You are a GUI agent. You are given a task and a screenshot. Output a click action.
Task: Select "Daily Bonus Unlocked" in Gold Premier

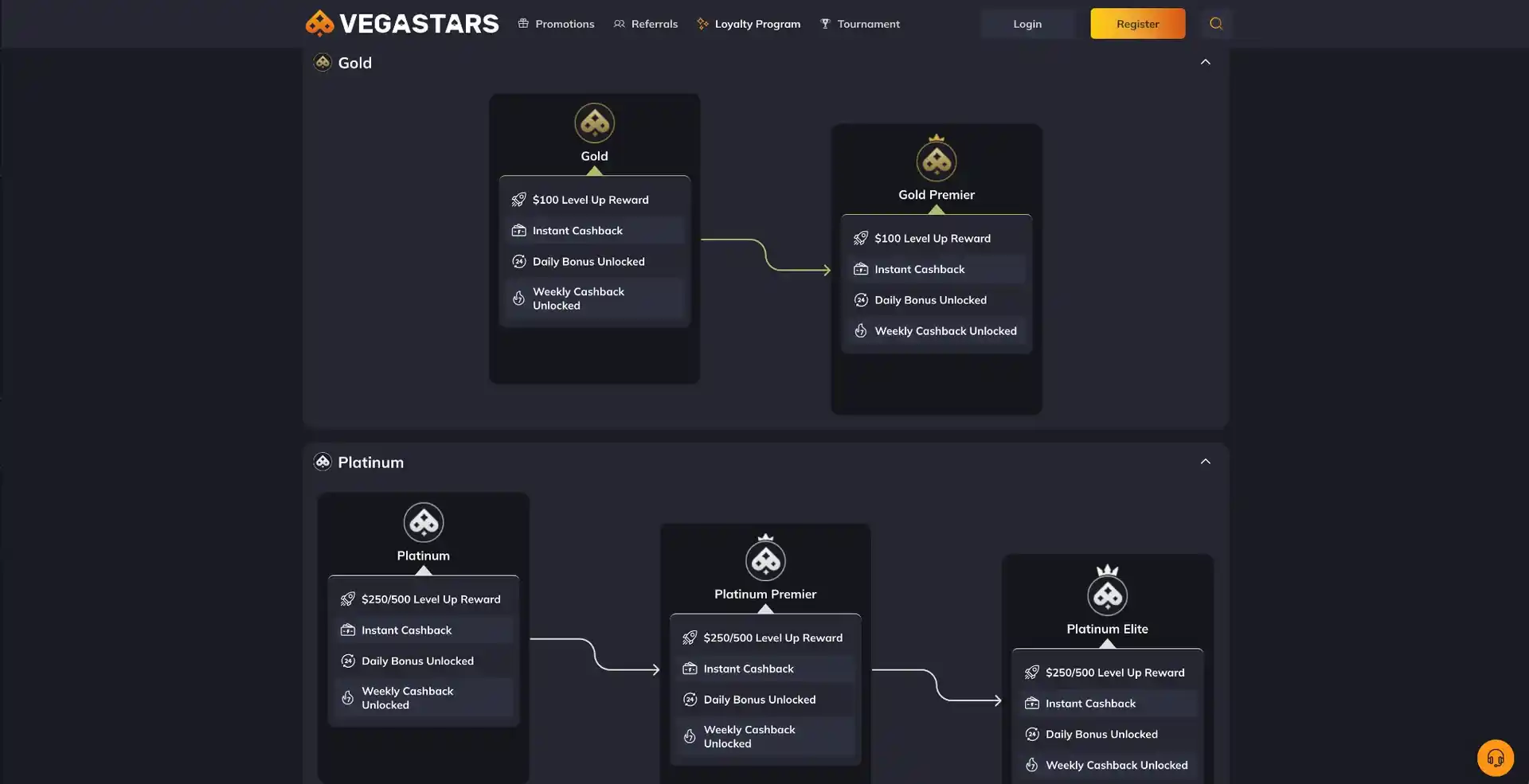pos(930,300)
